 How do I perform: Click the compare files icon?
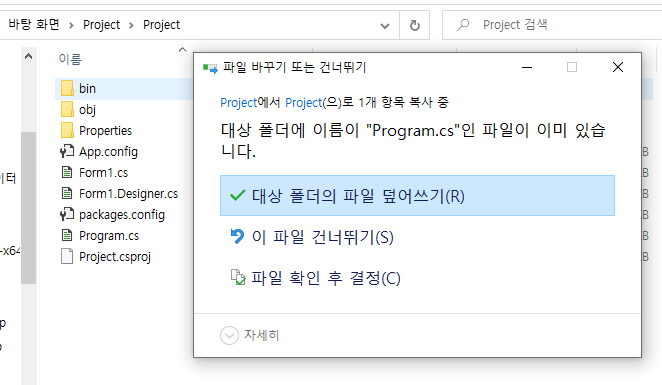coord(238,277)
